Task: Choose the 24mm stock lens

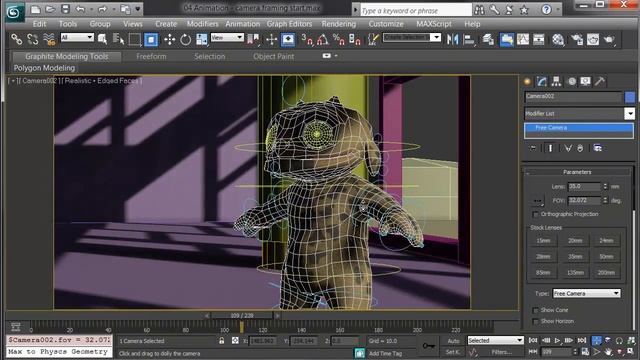Action: [606, 241]
